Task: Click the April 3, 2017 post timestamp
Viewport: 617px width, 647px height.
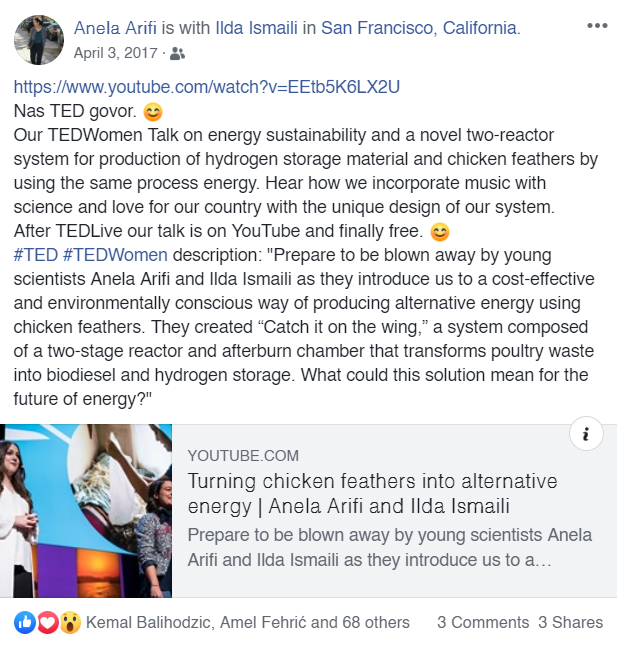Action: [x=116, y=53]
